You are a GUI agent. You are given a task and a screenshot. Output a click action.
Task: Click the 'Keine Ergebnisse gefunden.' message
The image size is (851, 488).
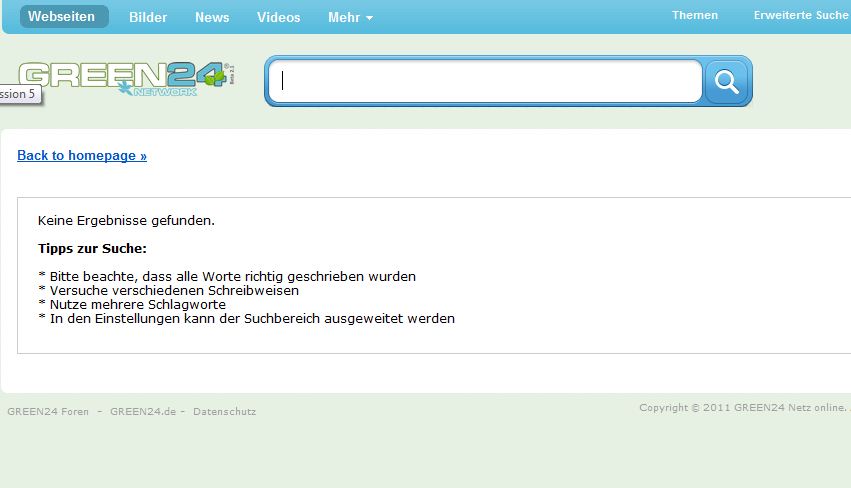click(x=126, y=220)
